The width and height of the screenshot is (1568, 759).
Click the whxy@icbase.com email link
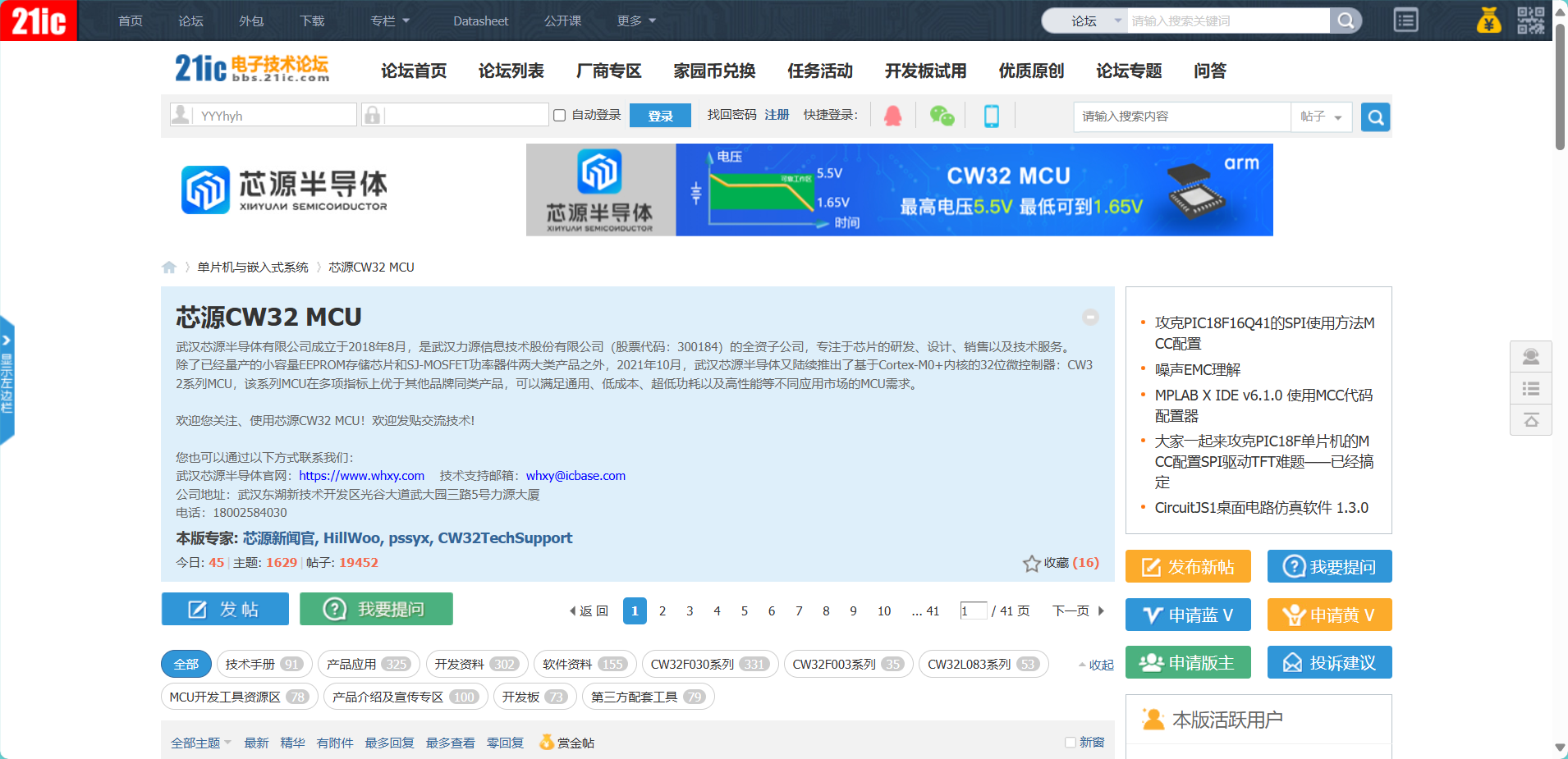575,476
